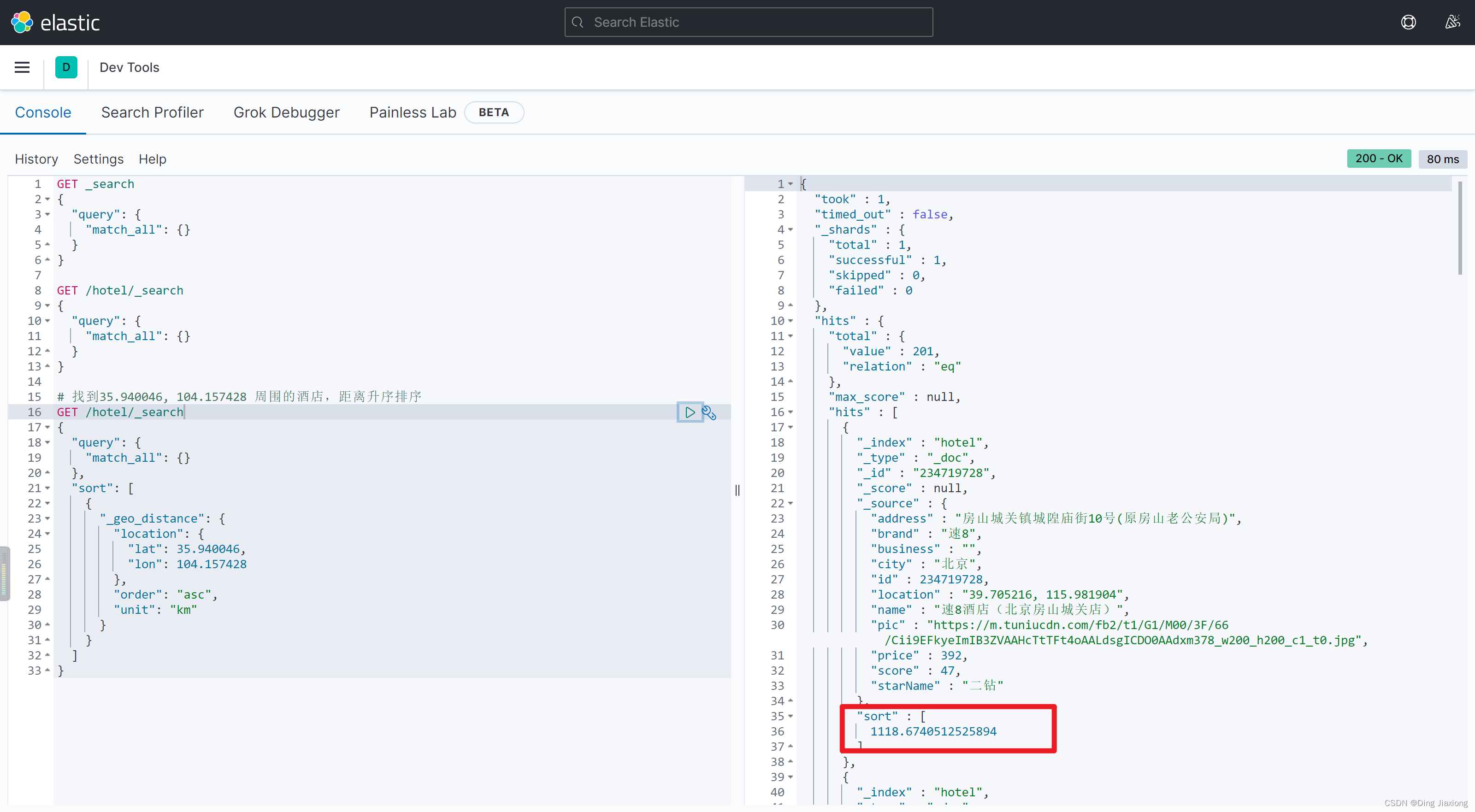Expand the hits array on line 16
Image resolution: width=1475 pixels, height=812 pixels.
click(789, 412)
